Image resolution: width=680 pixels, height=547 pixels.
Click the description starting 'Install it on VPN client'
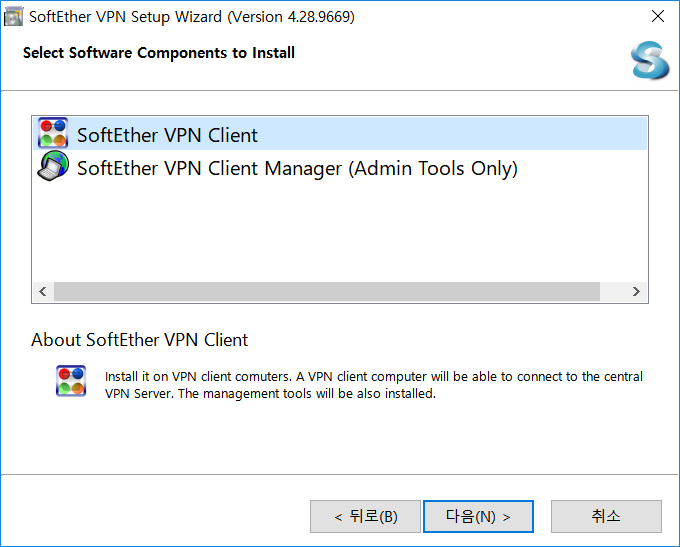(373, 385)
